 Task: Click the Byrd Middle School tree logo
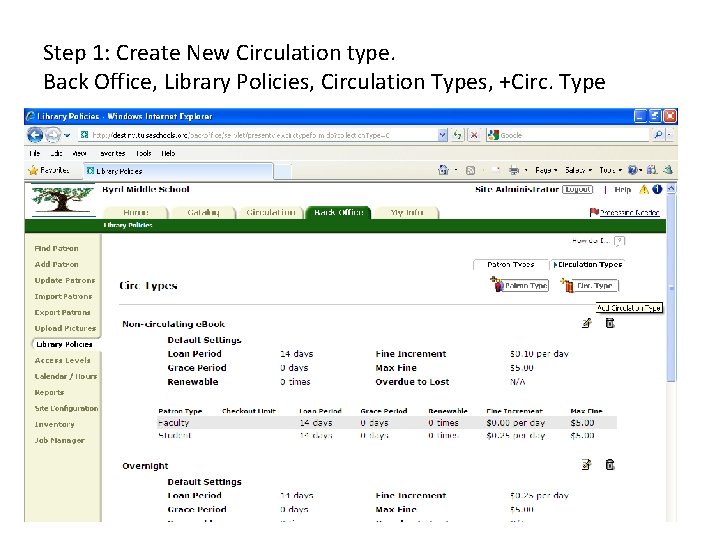coord(62,199)
